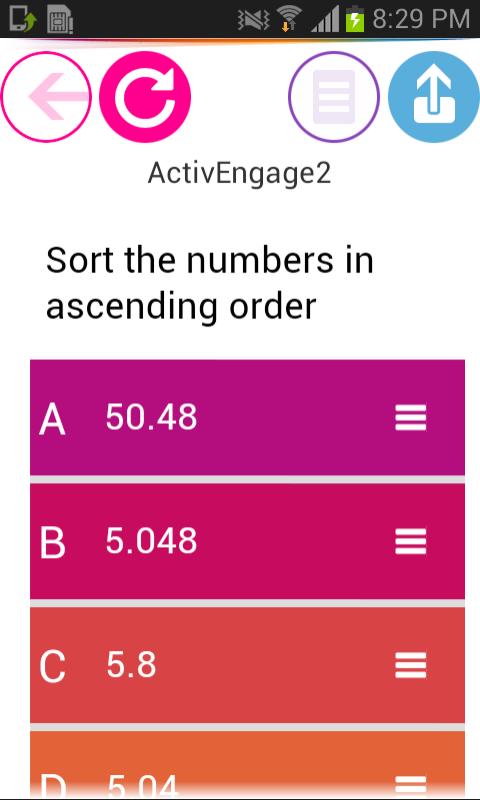
Task: Tap the Wi-Fi icon in status bar
Action: [x=288, y=18]
